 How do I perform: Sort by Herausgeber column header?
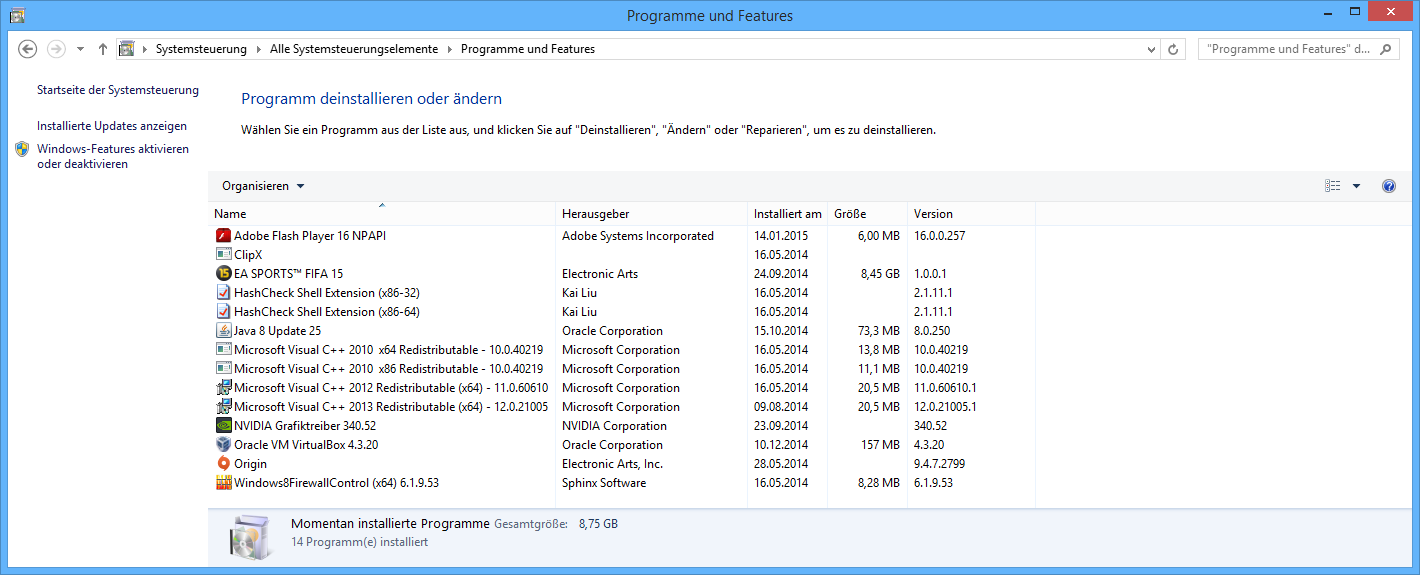[652, 214]
